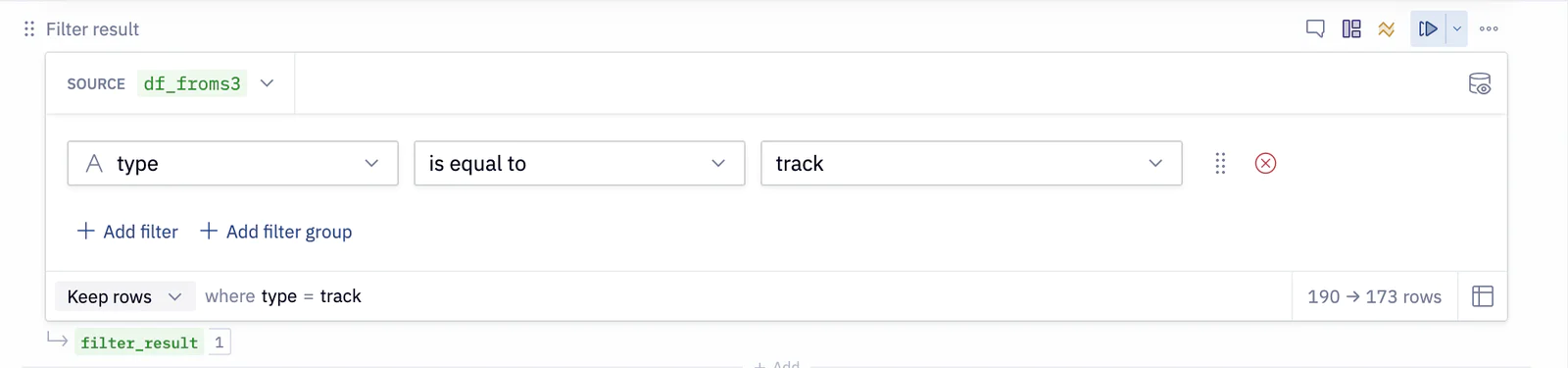Click the database preview icon
Image resolution: width=1568 pixels, height=368 pixels.
click(1480, 83)
